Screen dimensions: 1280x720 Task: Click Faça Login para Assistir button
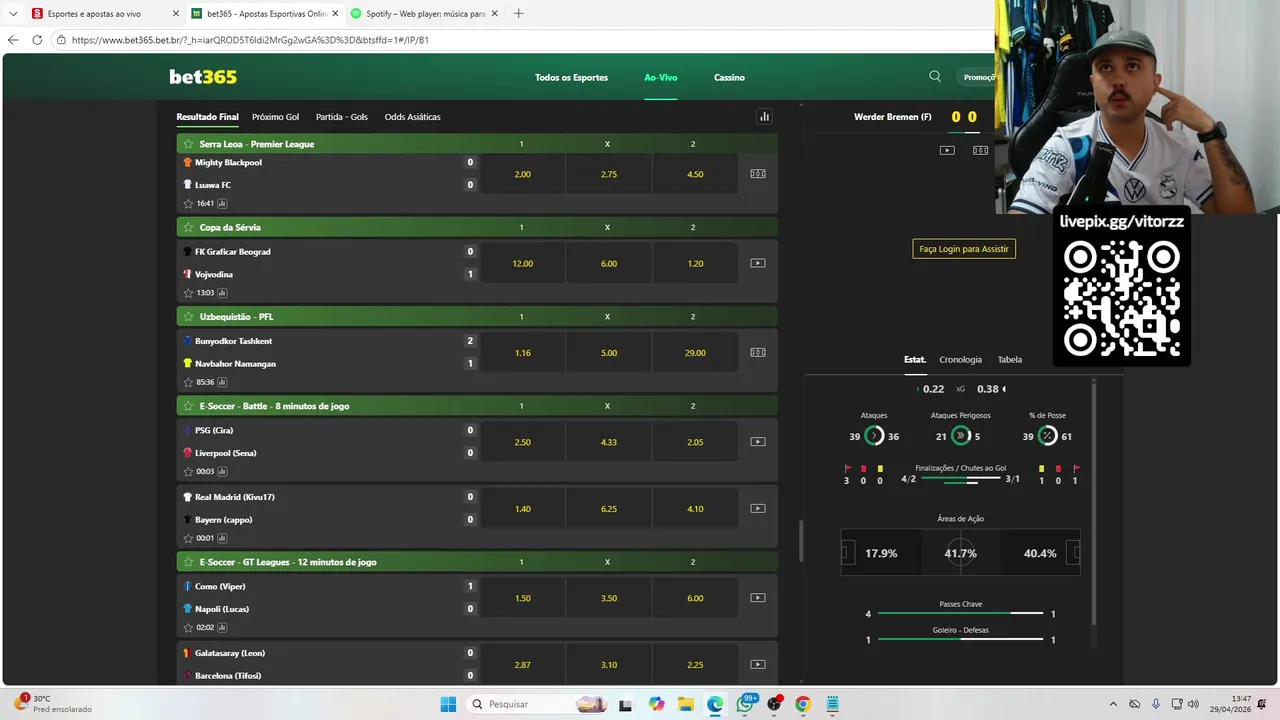coord(964,248)
